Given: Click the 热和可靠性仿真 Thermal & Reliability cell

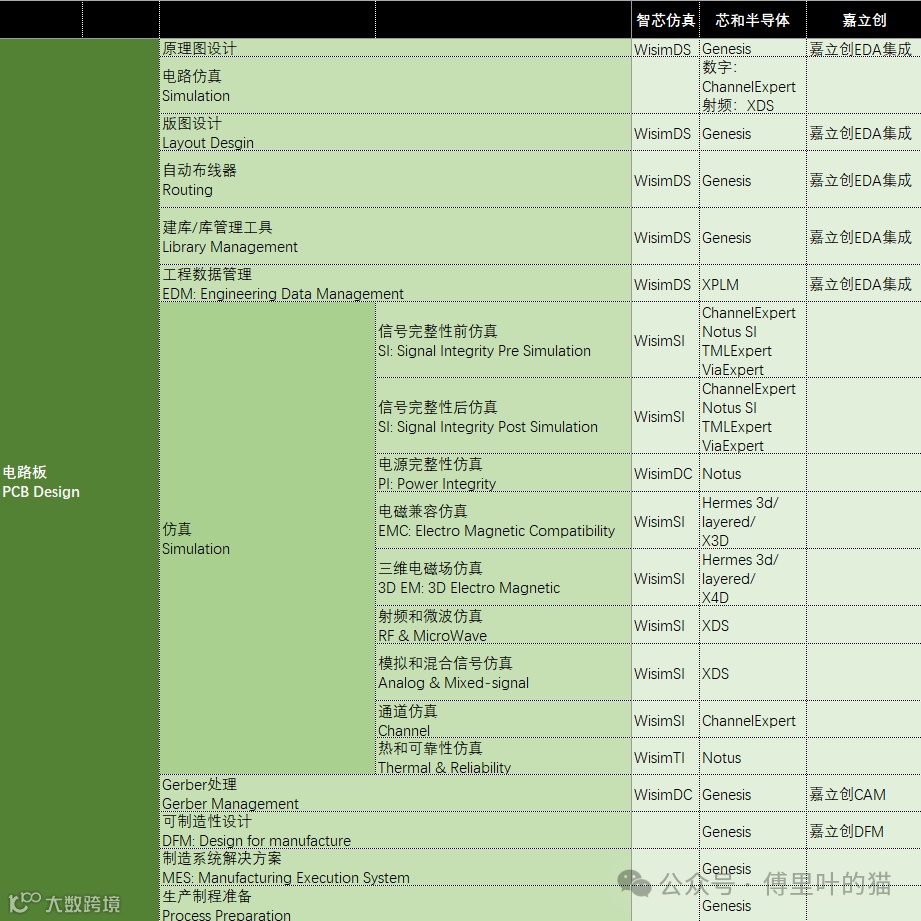Looking at the screenshot, I should coord(503,757).
